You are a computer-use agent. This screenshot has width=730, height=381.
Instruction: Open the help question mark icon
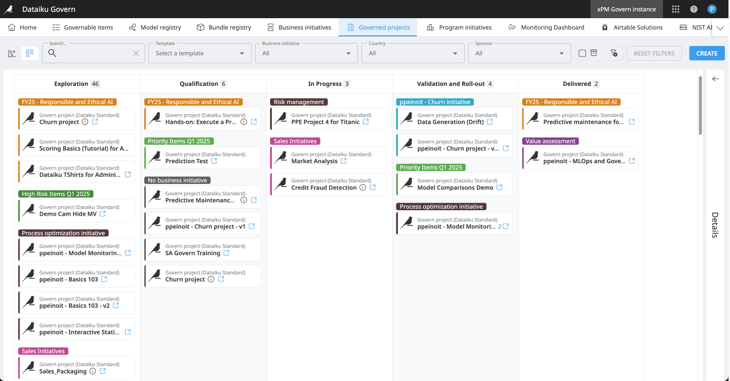click(x=694, y=9)
